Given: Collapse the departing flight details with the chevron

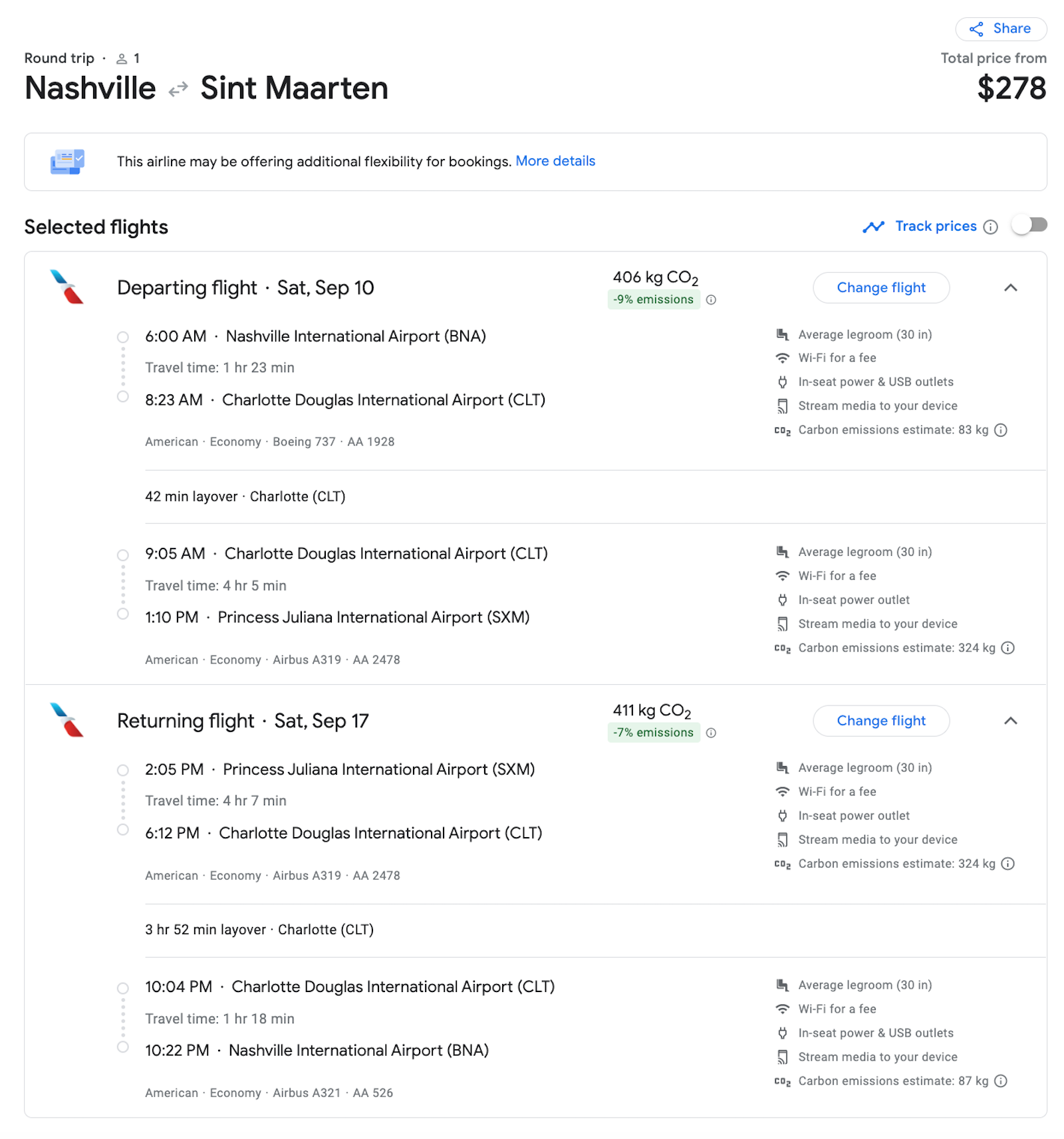Looking at the screenshot, I should coord(1010,288).
